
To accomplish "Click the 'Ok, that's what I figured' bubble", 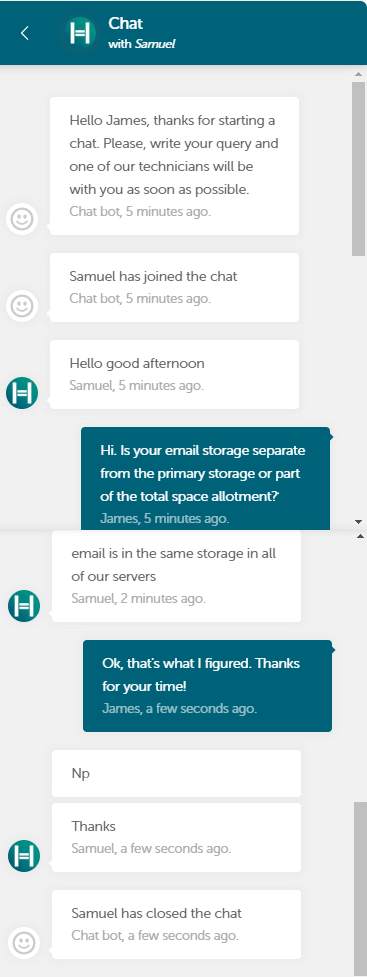I will [x=207, y=685].
